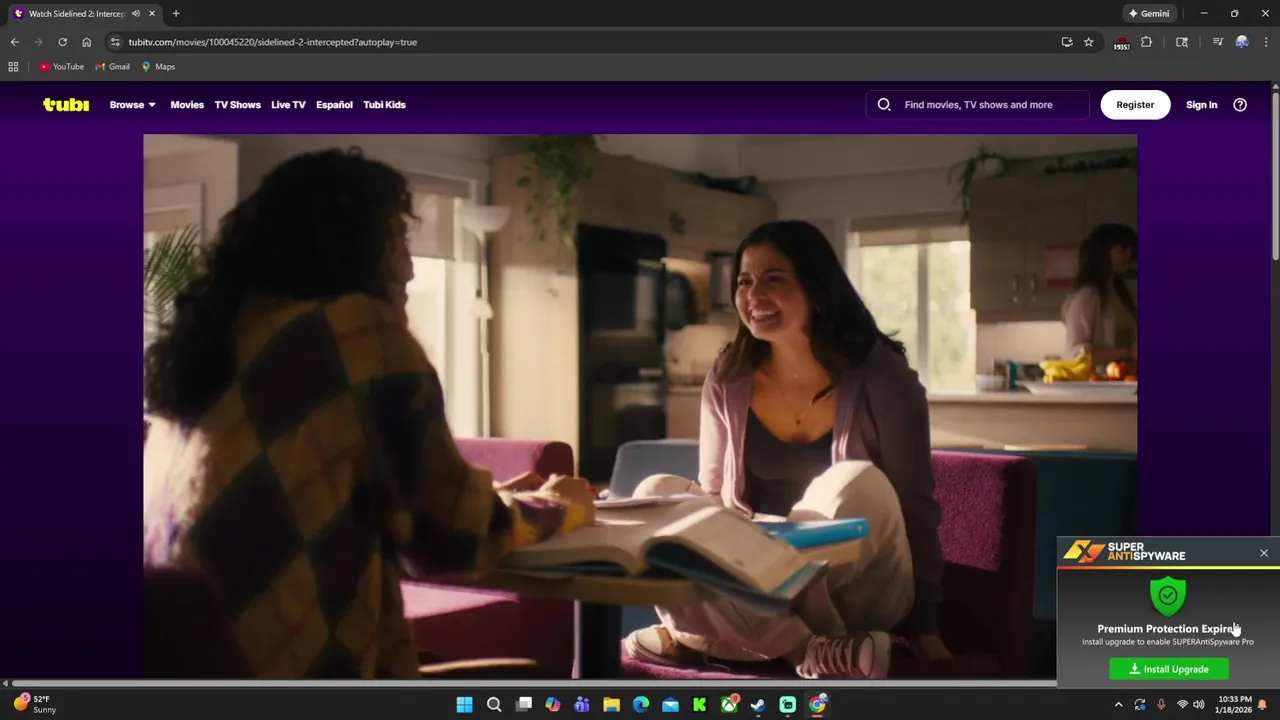Viewport: 1280px width, 720px height.
Task: Click the Gemini button
Action: click(1149, 13)
